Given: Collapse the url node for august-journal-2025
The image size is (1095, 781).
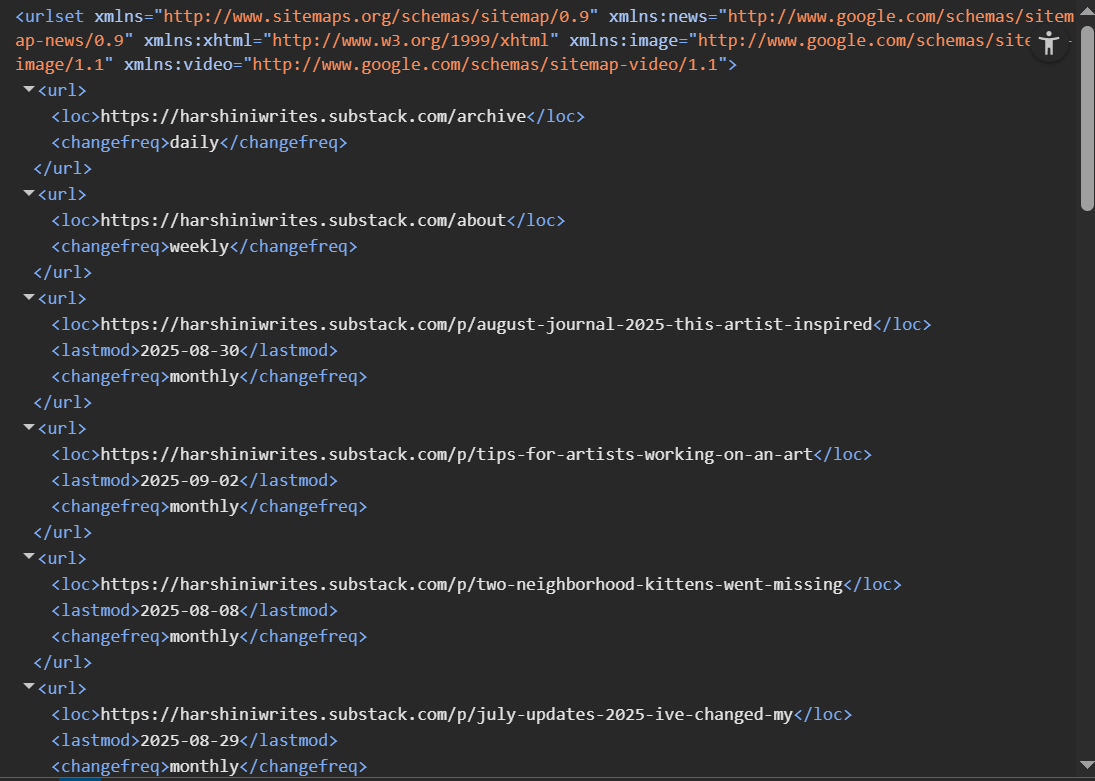Looking at the screenshot, I should click(29, 298).
